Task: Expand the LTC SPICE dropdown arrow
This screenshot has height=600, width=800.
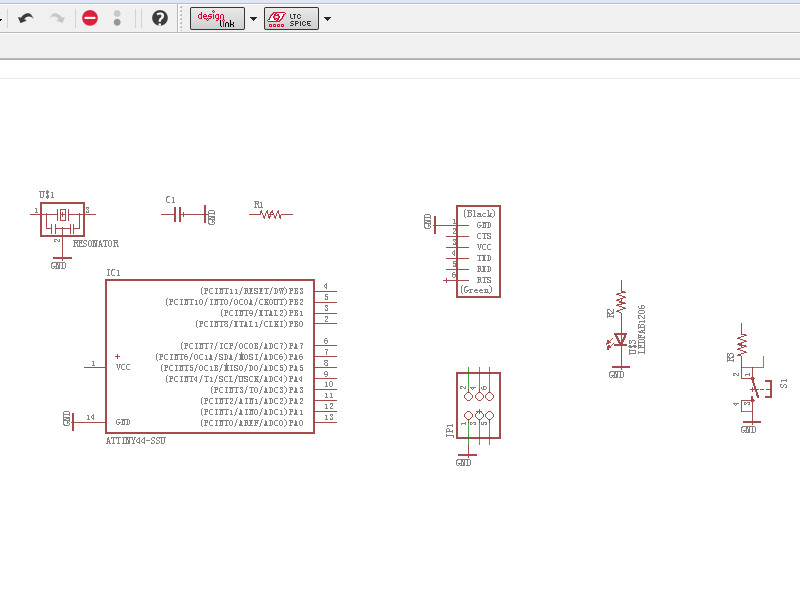Action: click(x=328, y=19)
